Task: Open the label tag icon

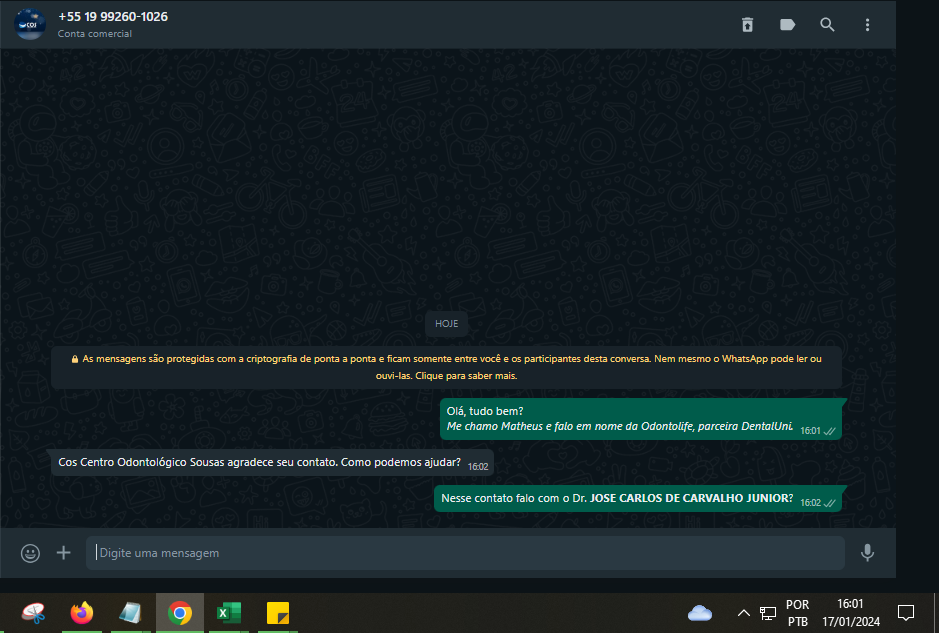Action: click(787, 25)
